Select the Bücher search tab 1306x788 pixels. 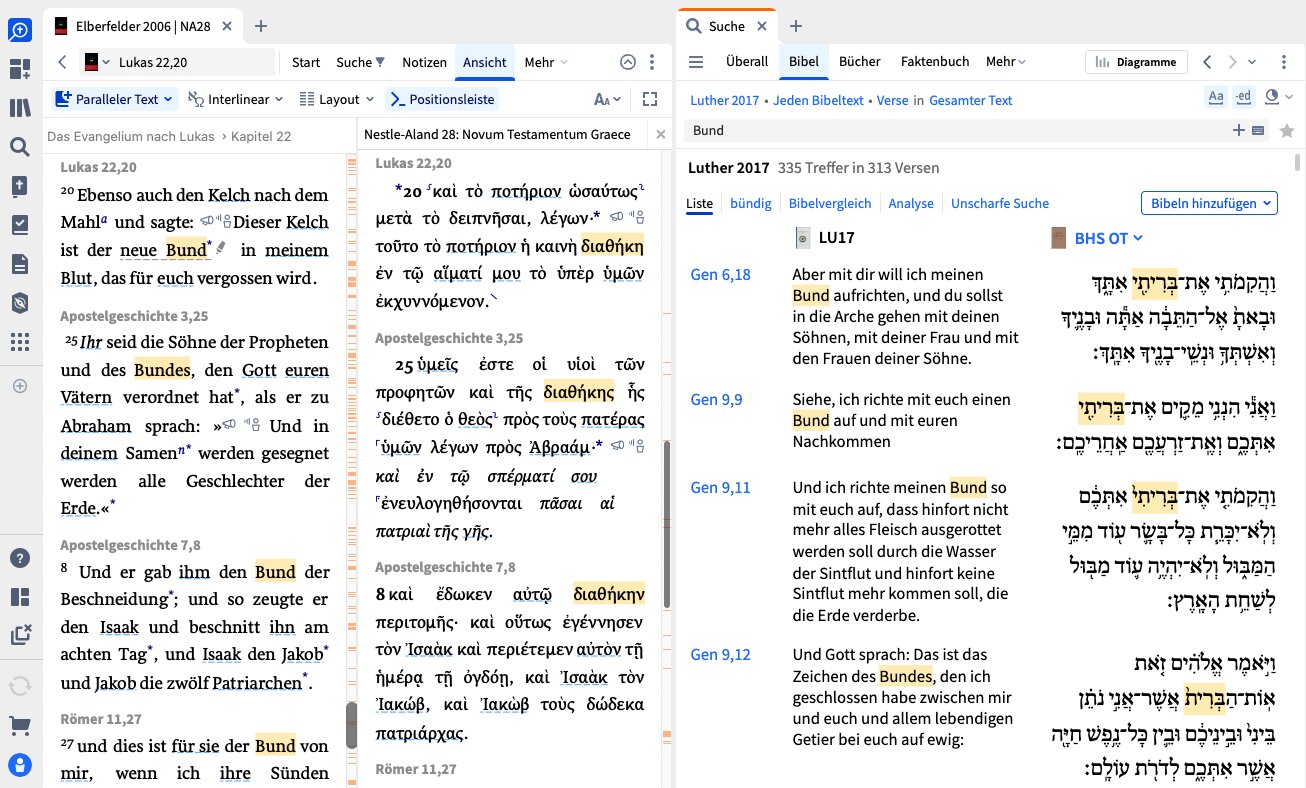pyautogui.click(x=860, y=62)
